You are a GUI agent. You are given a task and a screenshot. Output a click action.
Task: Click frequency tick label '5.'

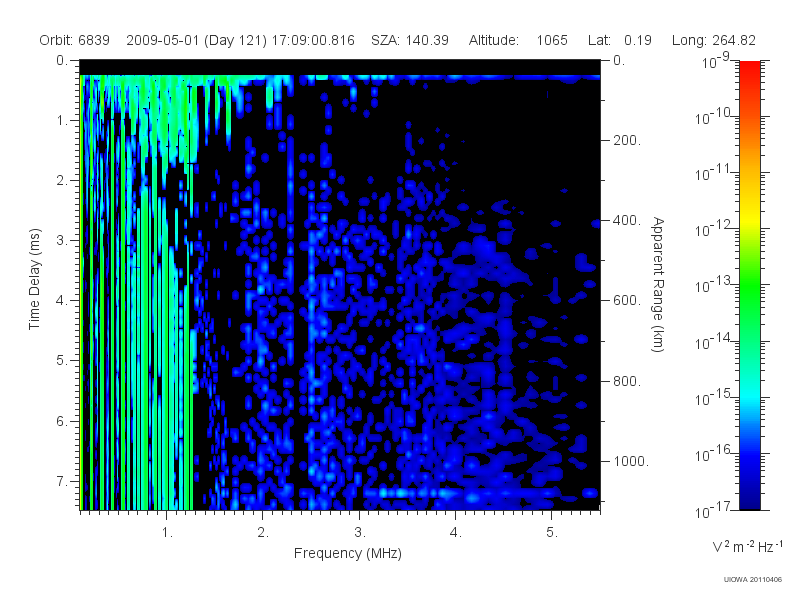coord(552,533)
